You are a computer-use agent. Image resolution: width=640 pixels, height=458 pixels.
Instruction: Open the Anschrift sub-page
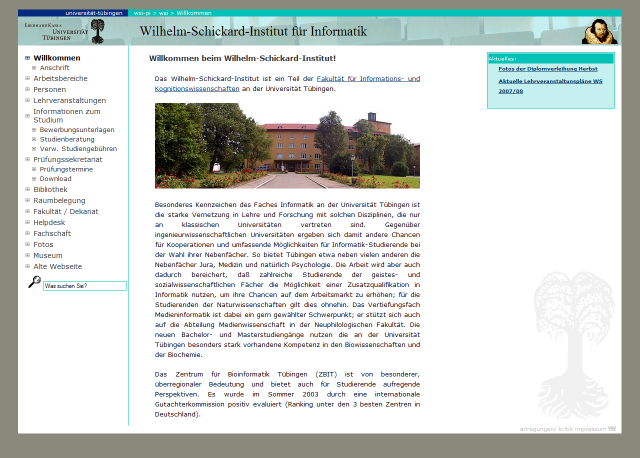click(55, 68)
